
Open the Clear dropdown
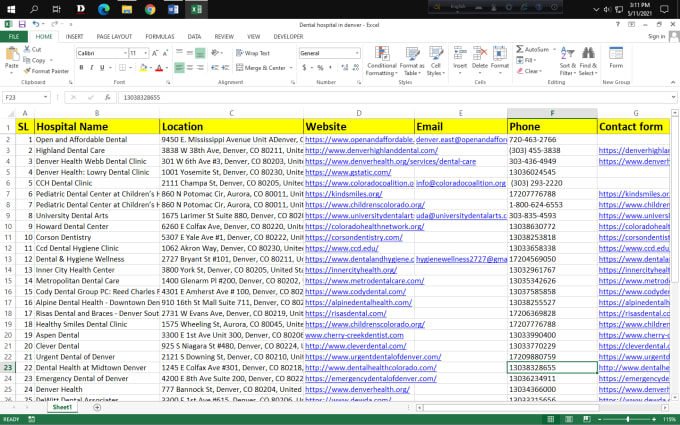[x=529, y=71]
